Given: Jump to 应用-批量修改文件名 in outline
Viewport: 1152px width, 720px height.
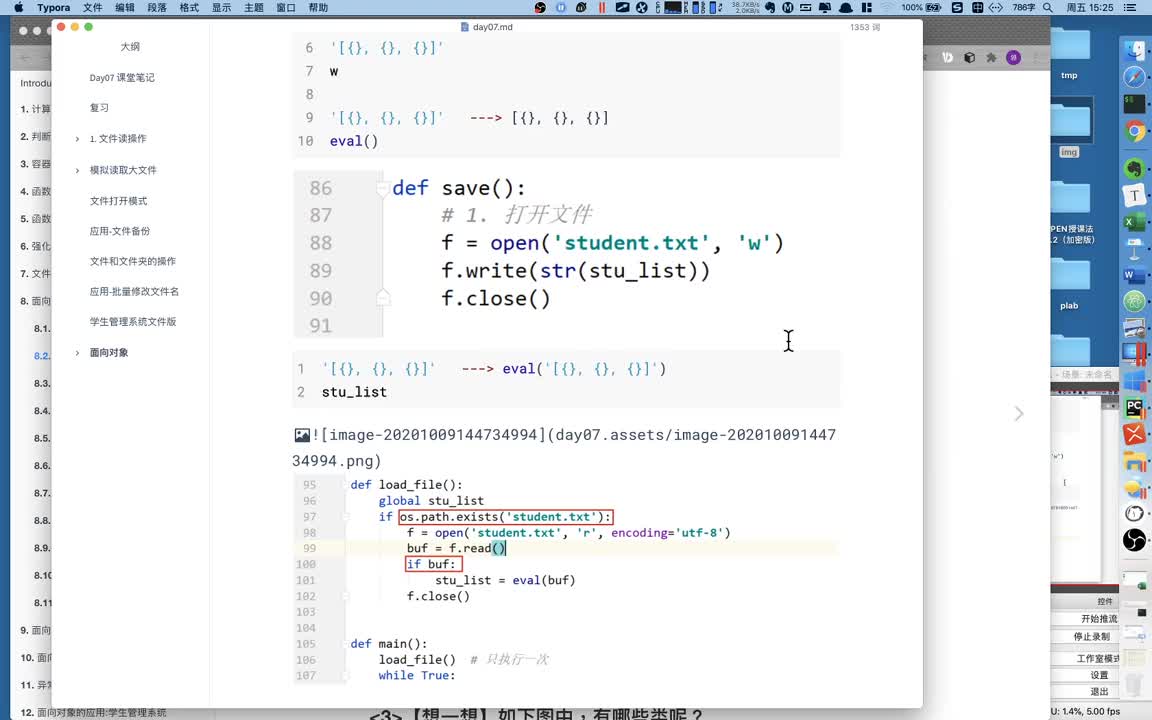Looking at the screenshot, I should coord(134,292).
